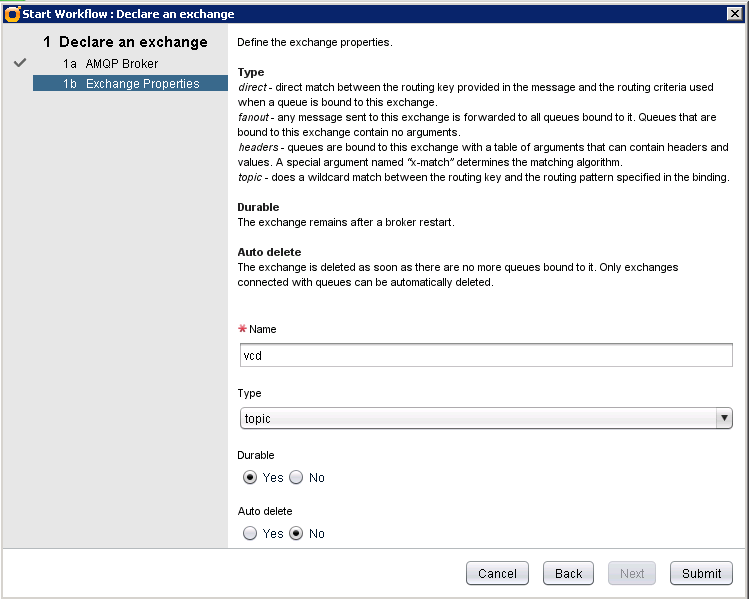Screen dimensions: 749x599
Task: Click the Auto delete label above the radios
Action: point(265,511)
